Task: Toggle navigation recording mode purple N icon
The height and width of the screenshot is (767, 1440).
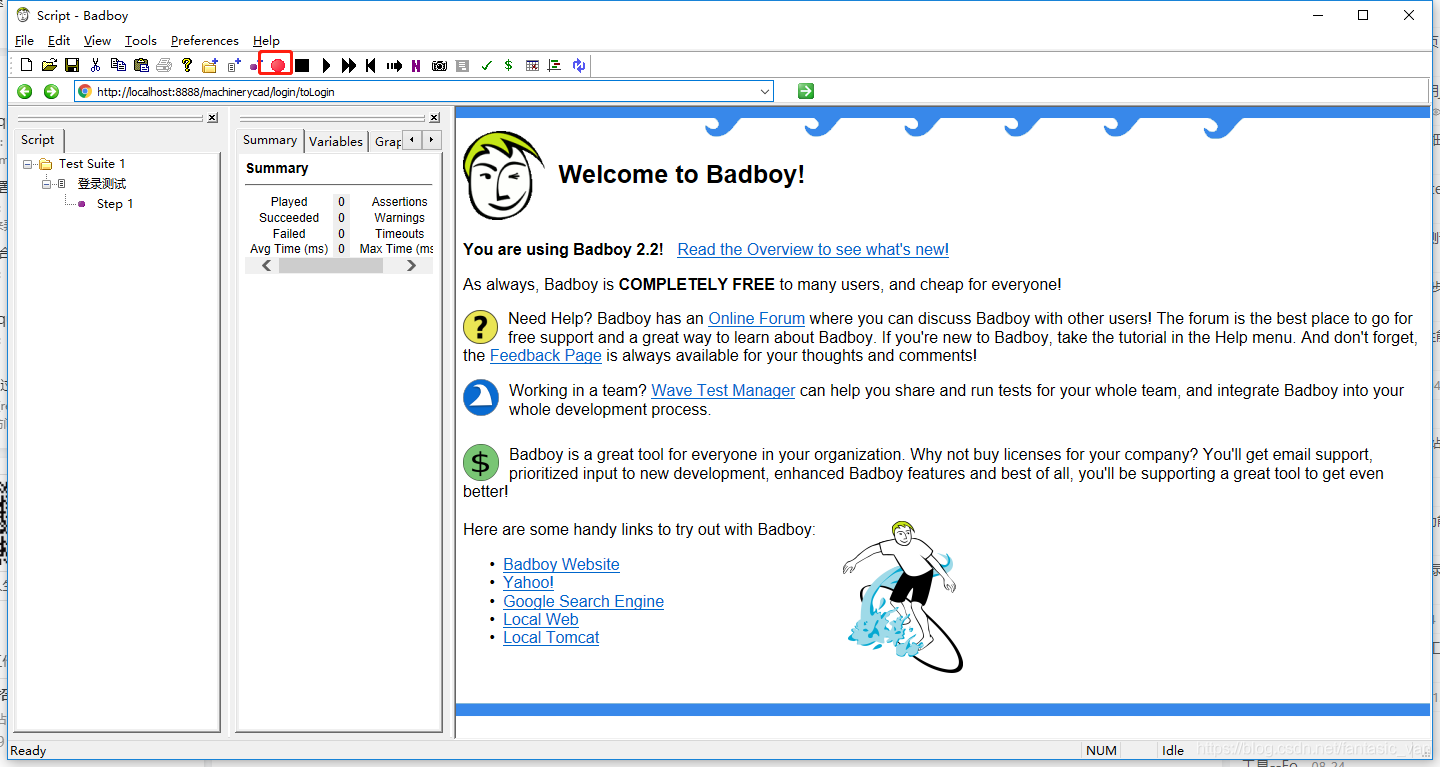Action: tap(415, 66)
